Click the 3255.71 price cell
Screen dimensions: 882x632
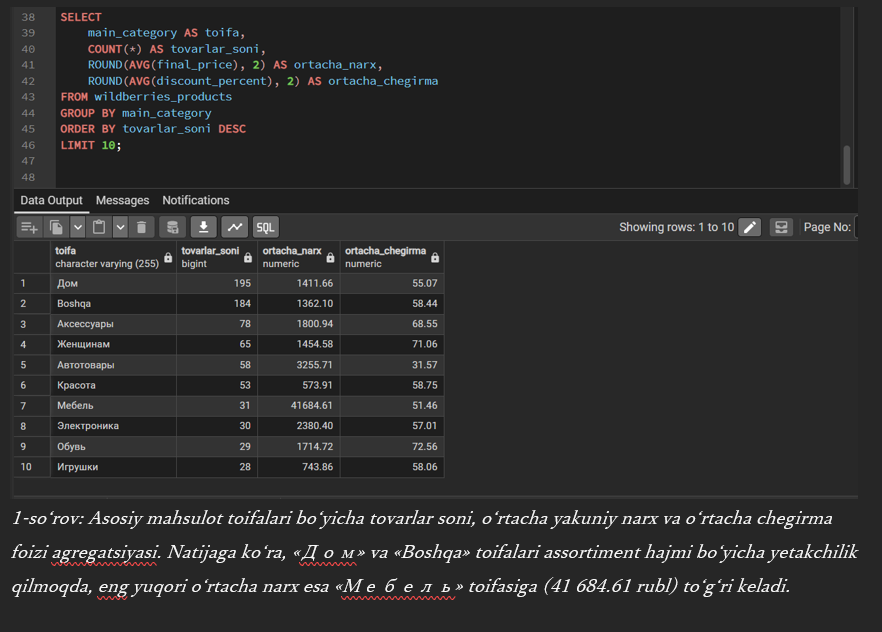(299, 365)
